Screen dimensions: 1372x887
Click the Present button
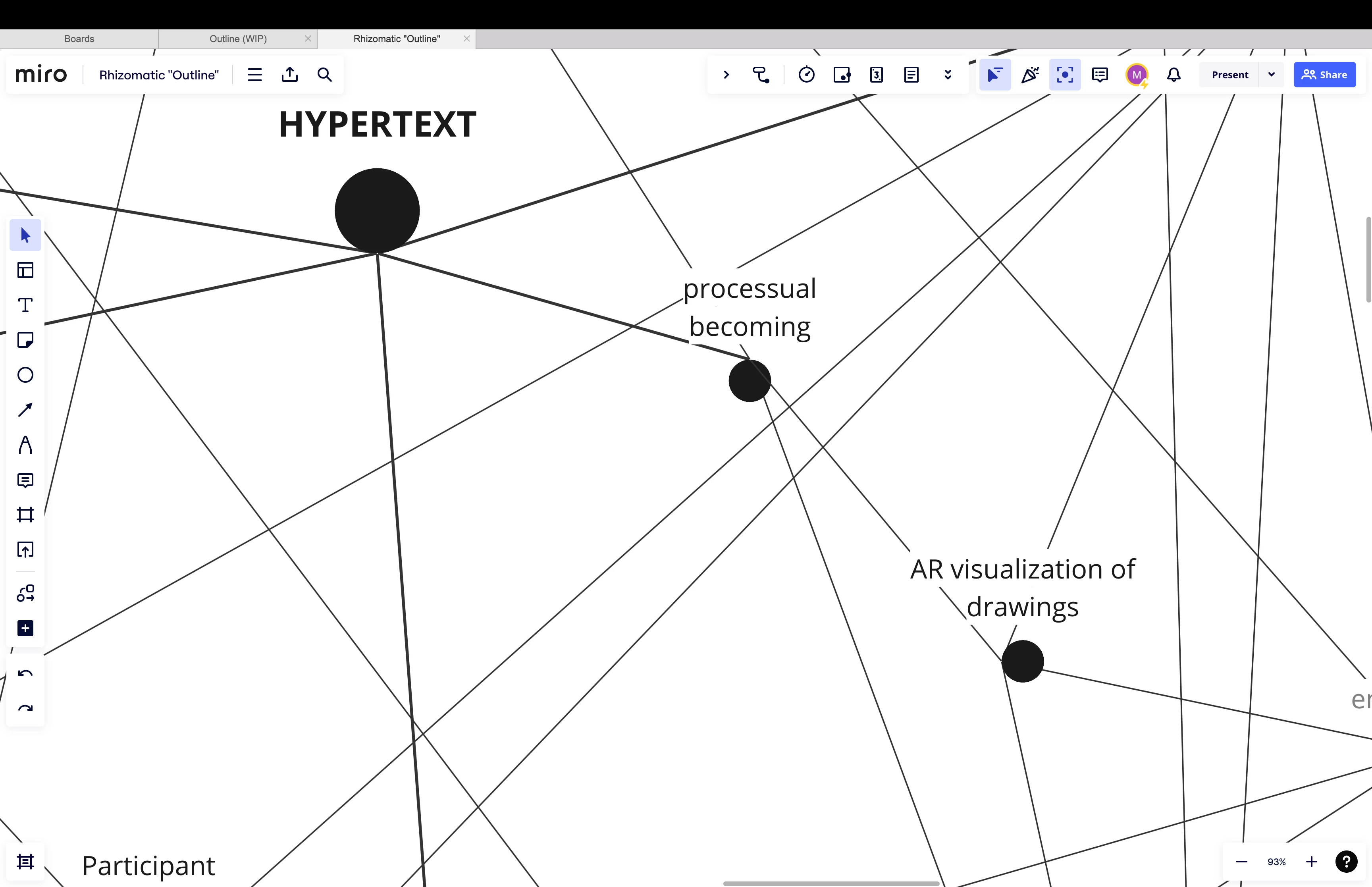(x=1230, y=75)
